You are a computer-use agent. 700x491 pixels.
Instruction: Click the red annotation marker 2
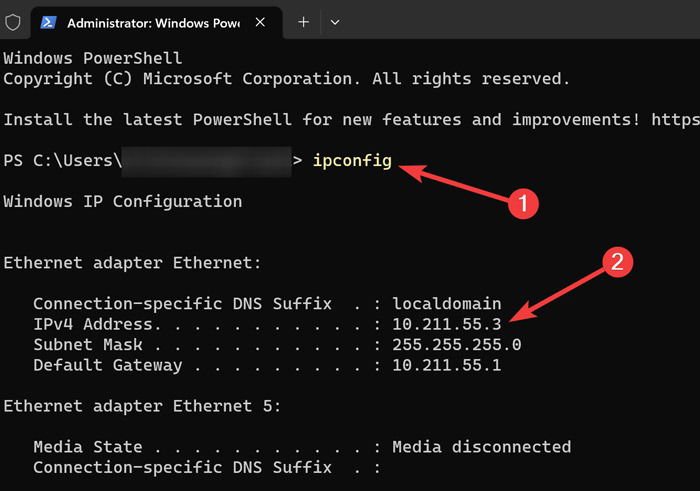tap(617, 262)
